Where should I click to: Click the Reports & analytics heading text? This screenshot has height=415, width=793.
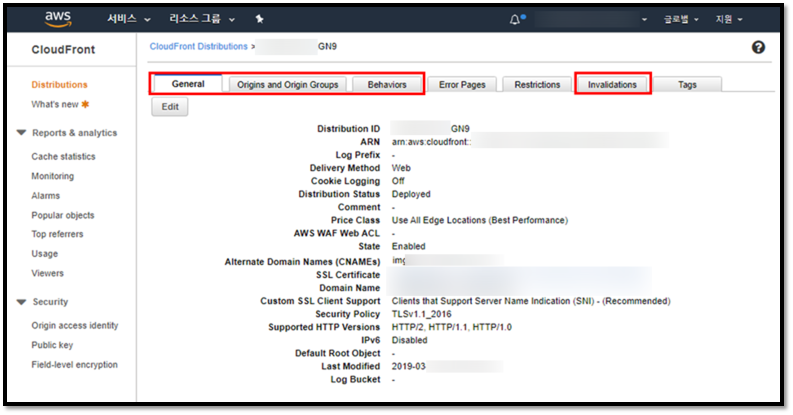[74, 133]
